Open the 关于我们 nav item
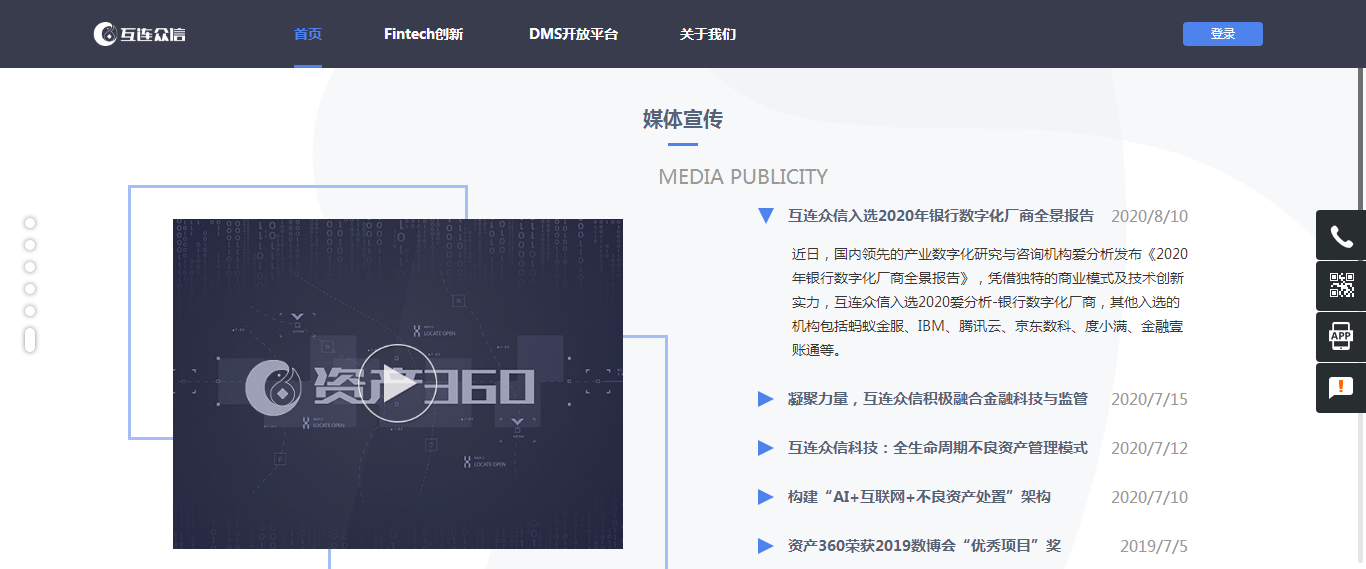Screen dimensions: 1366x569 point(708,34)
